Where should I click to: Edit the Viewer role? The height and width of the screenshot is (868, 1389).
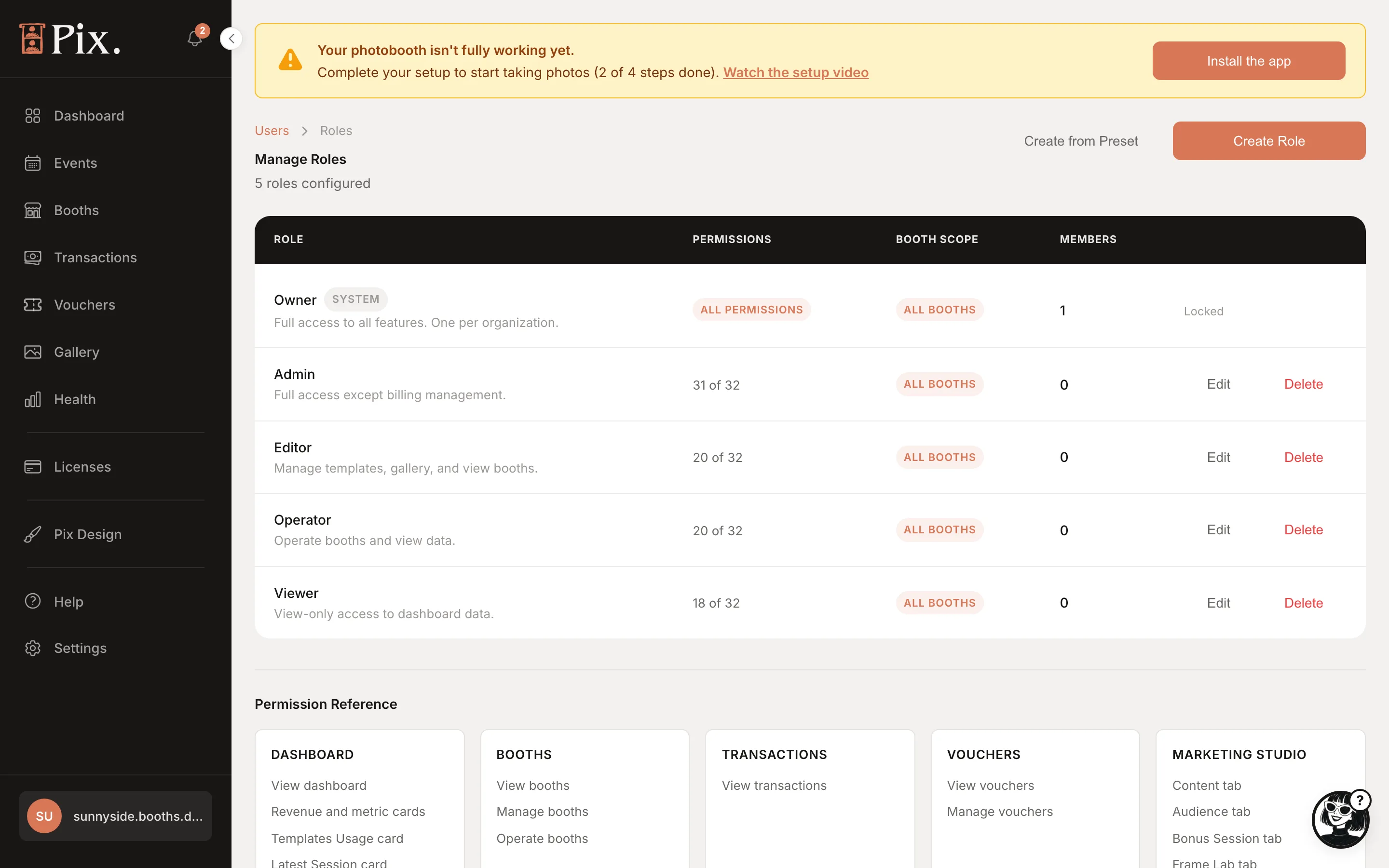1218,603
